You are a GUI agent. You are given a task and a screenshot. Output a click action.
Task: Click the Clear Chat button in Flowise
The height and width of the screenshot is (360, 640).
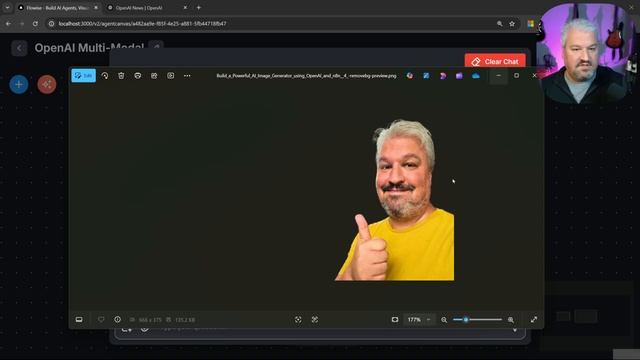click(x=495, y=61)
